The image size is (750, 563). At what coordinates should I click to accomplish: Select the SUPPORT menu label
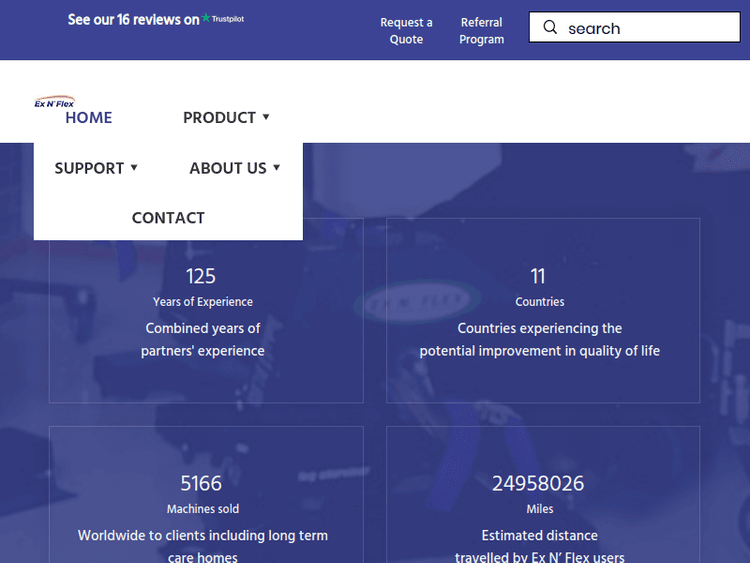pos(89,168)
